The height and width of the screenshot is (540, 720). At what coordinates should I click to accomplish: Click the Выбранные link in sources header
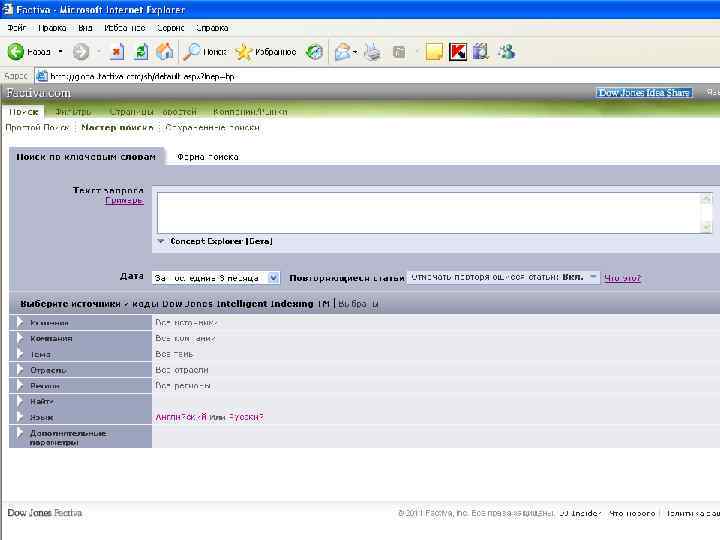pyautogui.click(x=358, y=304)
